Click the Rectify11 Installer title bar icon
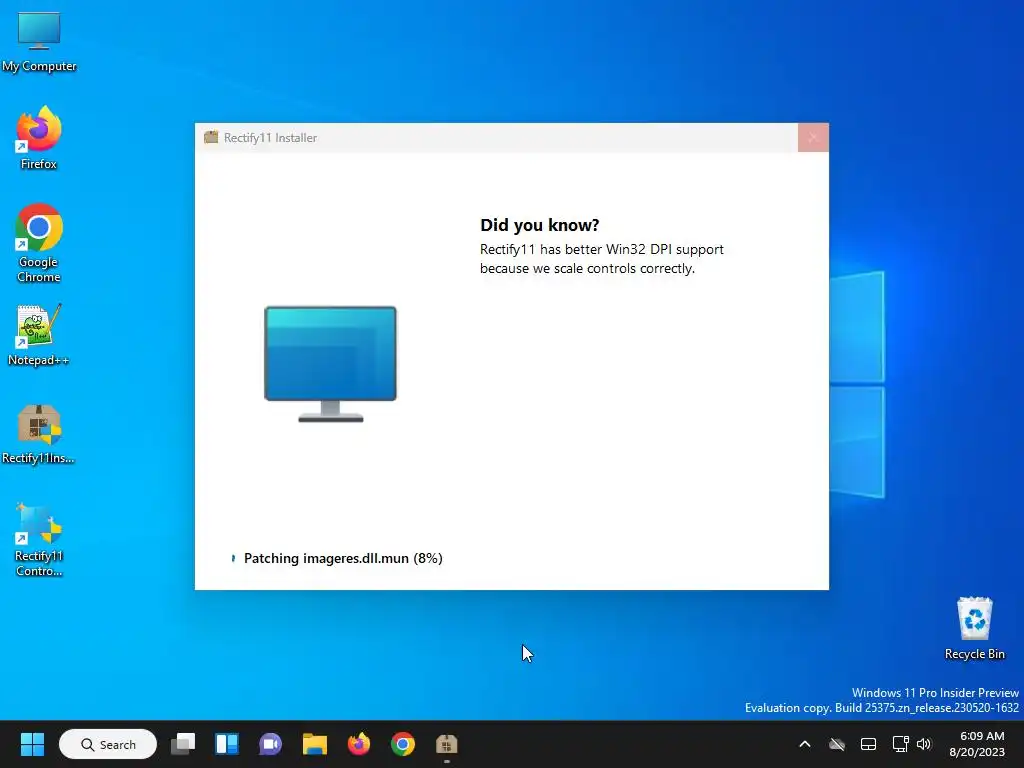The image size is (1024, 768). [x=211, y=137]
